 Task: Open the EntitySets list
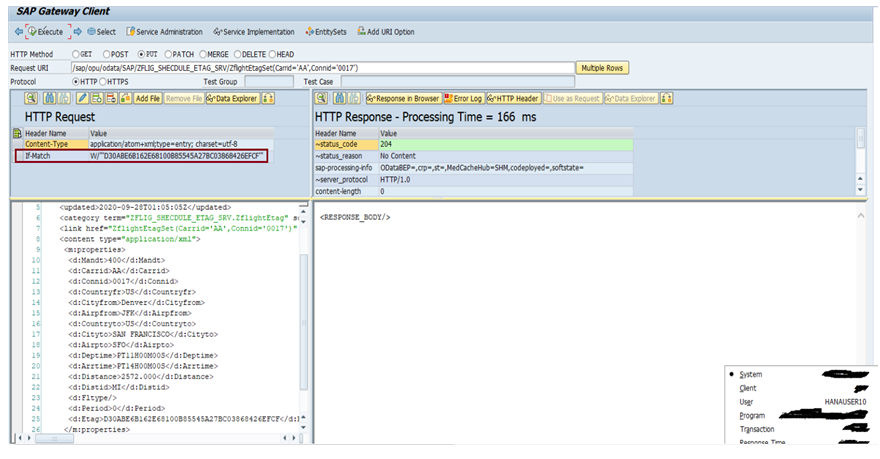click(326, 32)
